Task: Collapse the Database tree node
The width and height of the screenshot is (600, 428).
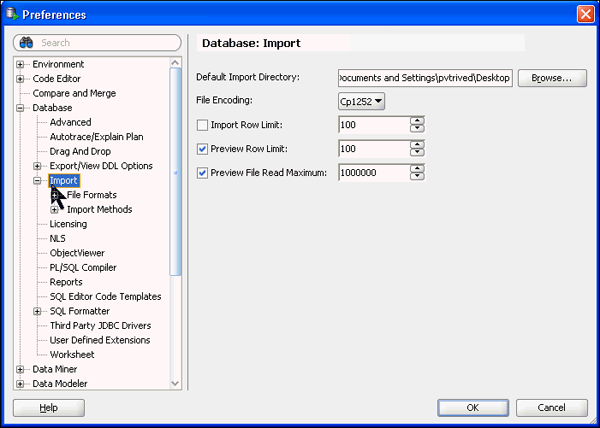Action: point(20,108)
